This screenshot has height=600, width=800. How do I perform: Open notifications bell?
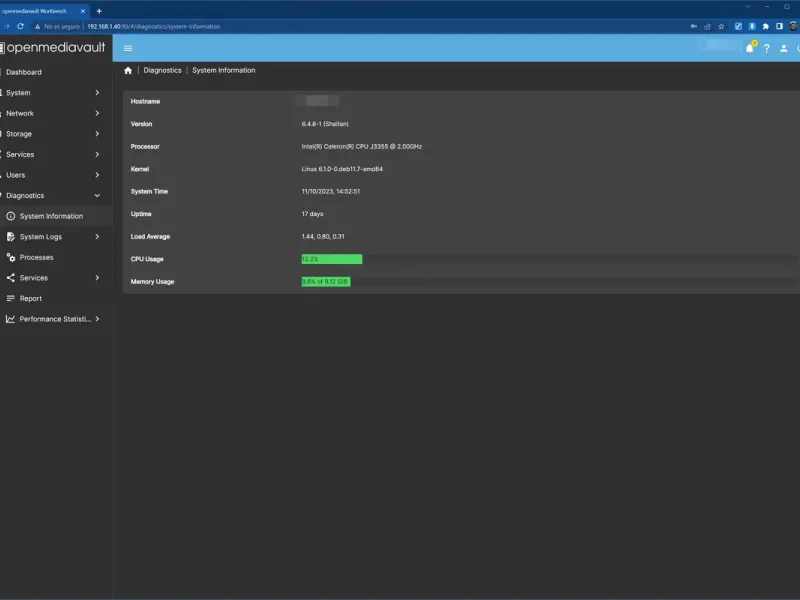coord(749,48)
